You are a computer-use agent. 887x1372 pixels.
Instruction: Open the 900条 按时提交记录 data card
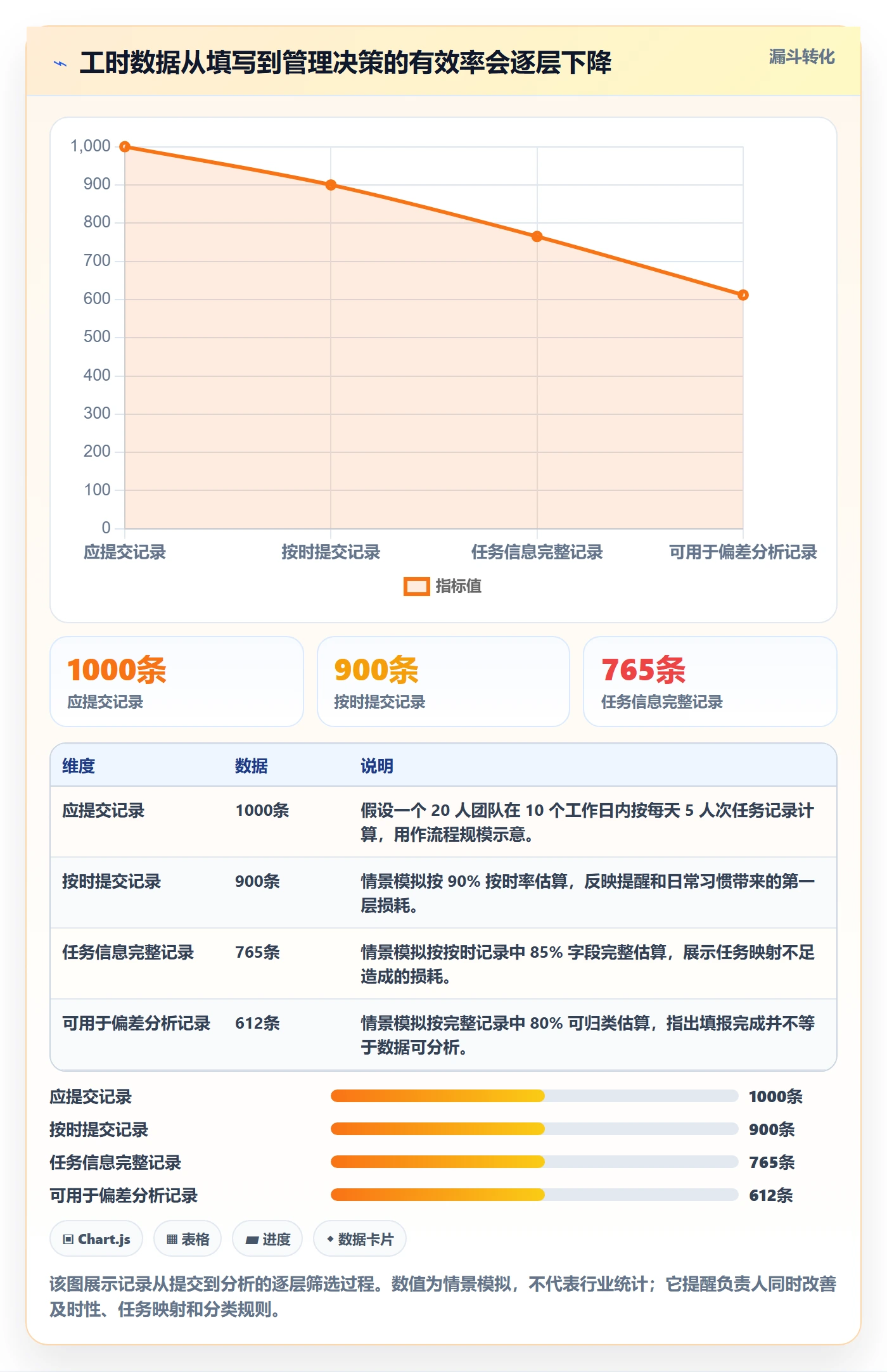[x=443, y=682]
